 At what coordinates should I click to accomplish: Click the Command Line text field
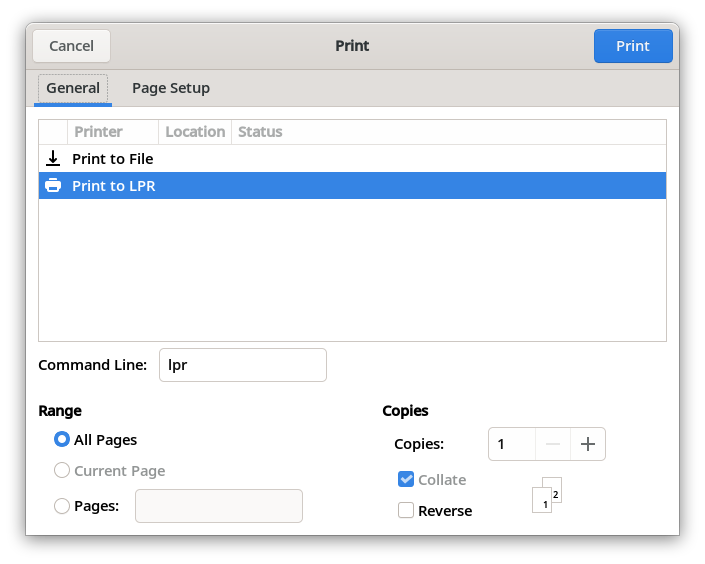tap(243, 365)
